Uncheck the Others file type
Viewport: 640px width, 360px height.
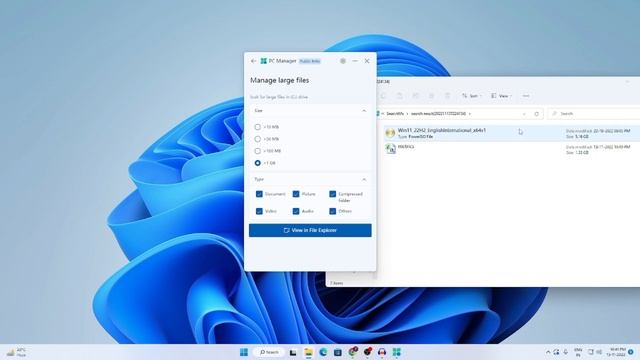pos(333,211)
